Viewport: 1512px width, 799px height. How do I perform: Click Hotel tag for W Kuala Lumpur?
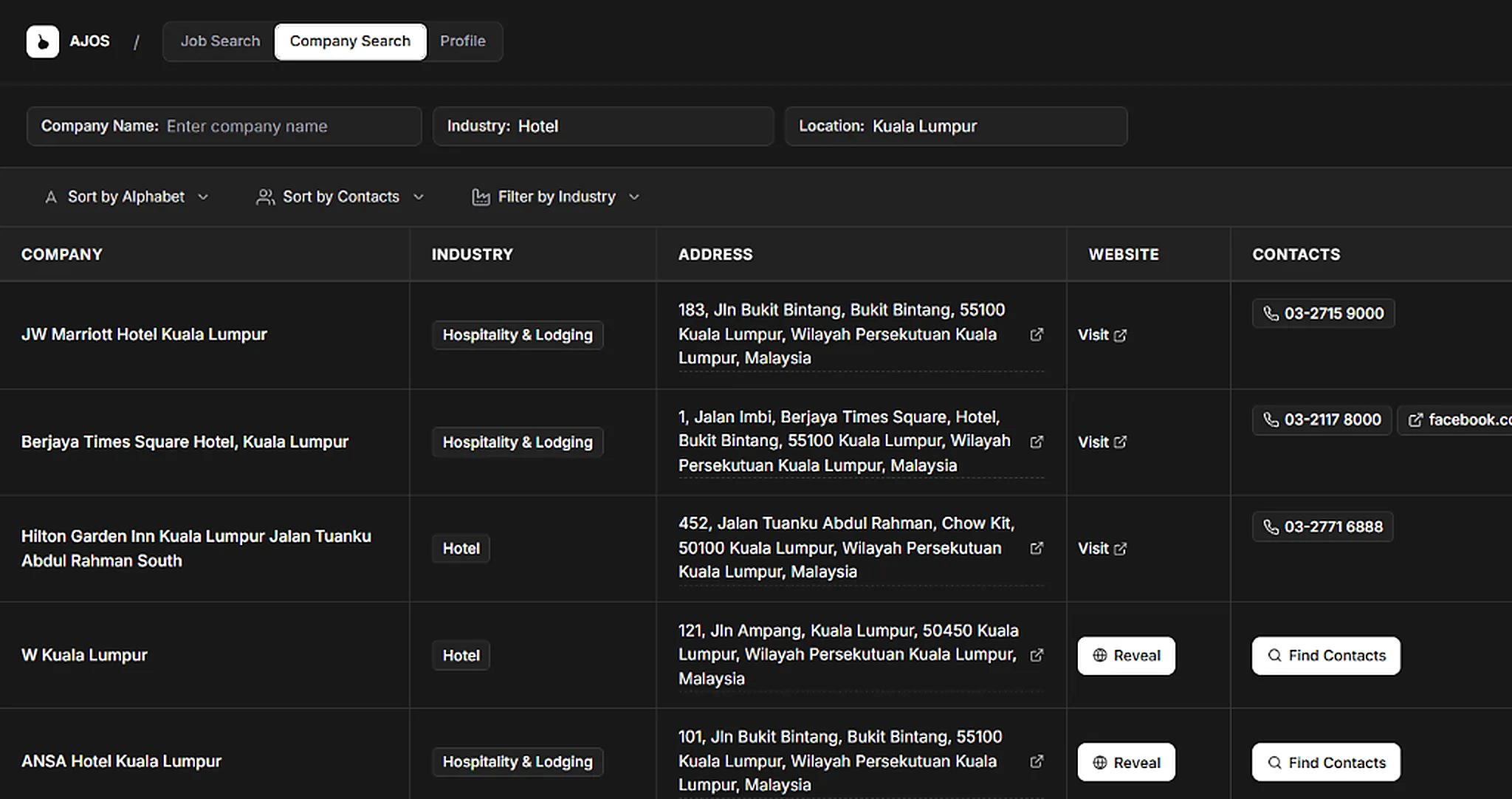point(461,656)
